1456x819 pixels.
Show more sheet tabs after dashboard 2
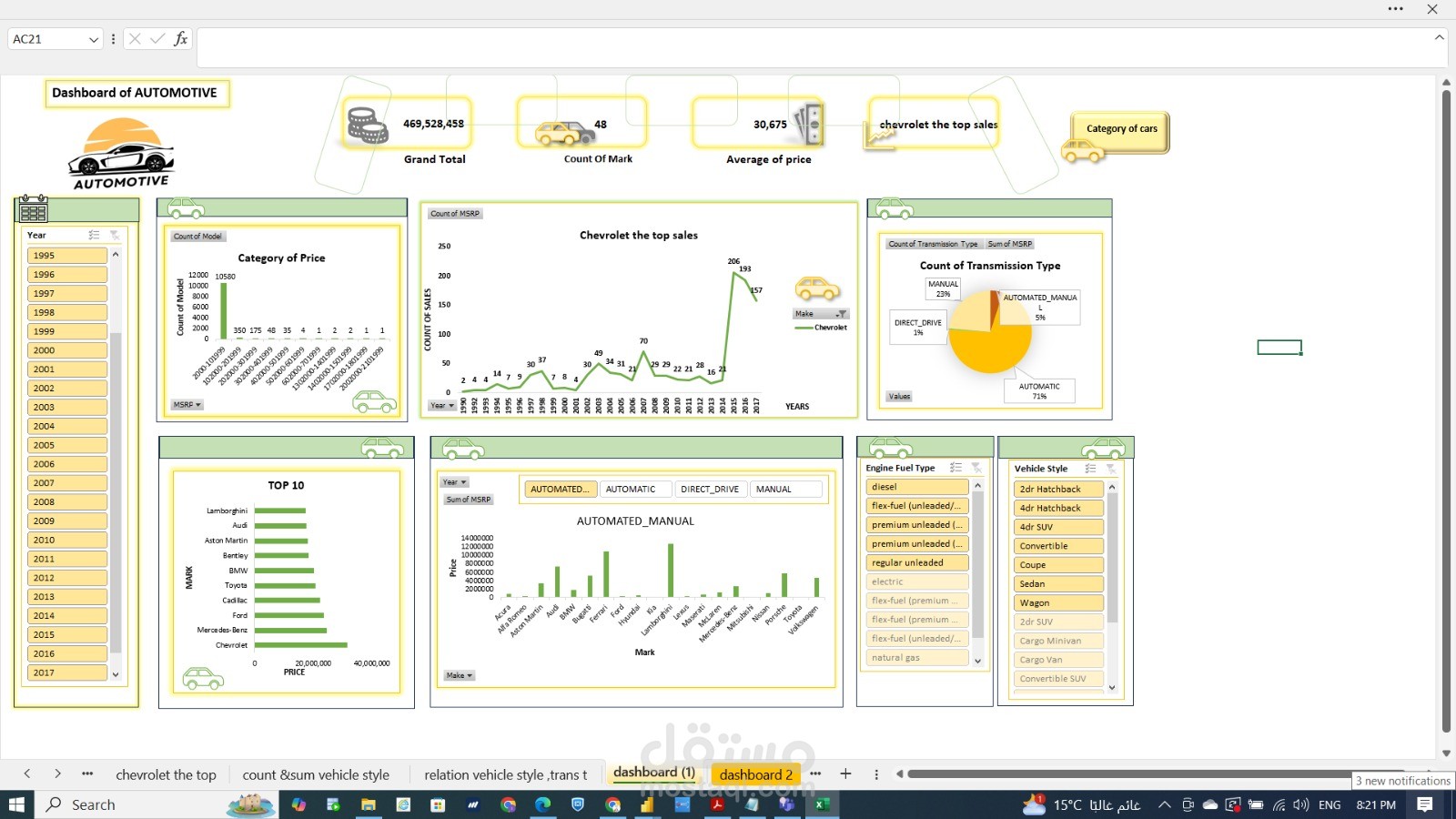(x=815, y=774)
